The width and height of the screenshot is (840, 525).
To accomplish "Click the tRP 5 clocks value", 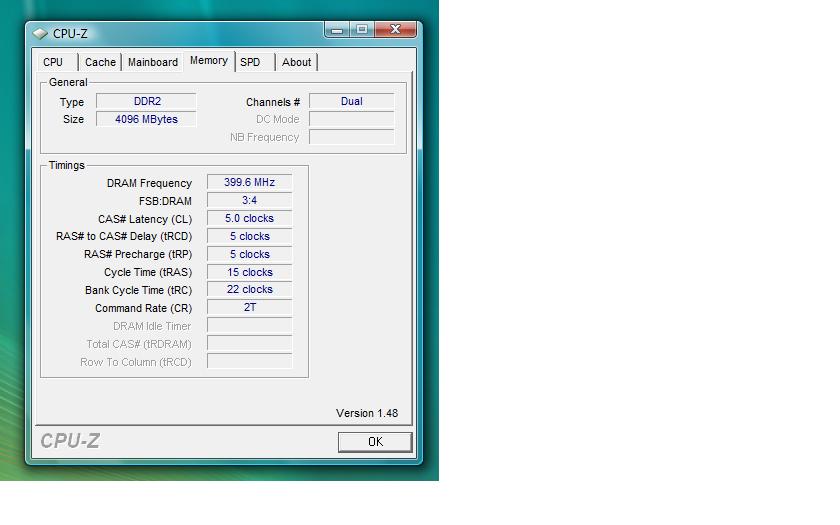I will [x=250, y=254].
